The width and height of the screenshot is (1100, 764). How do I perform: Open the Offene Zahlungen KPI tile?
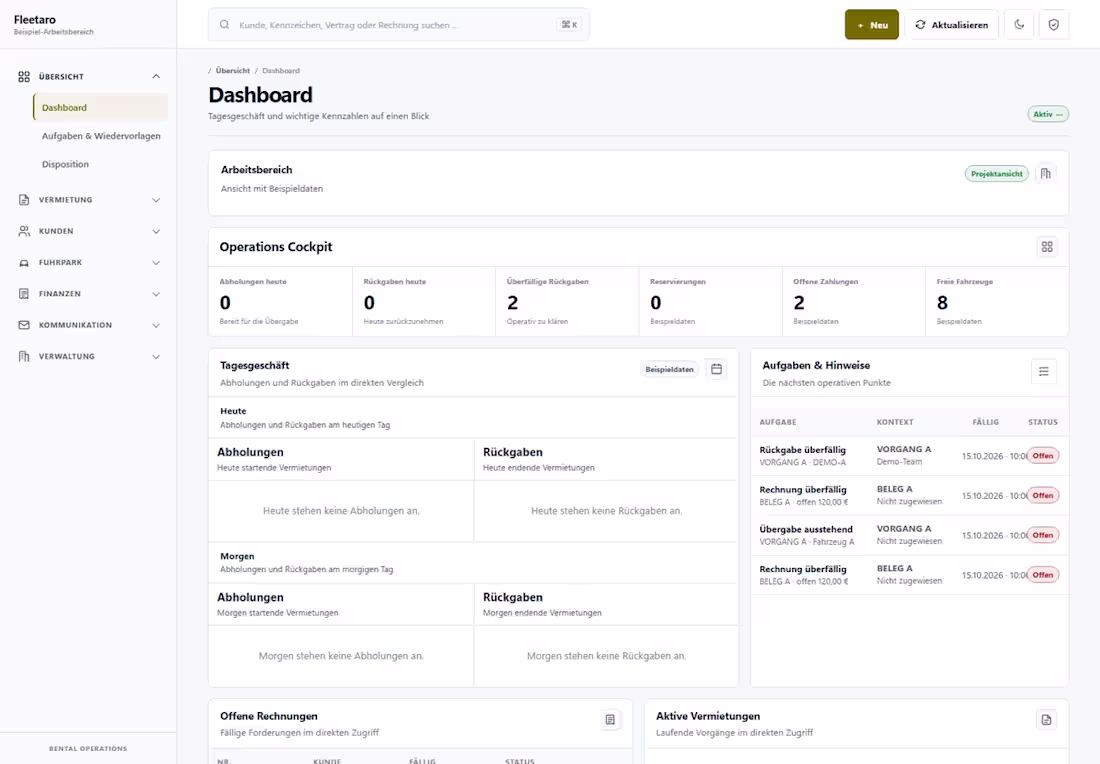[854, 302]
